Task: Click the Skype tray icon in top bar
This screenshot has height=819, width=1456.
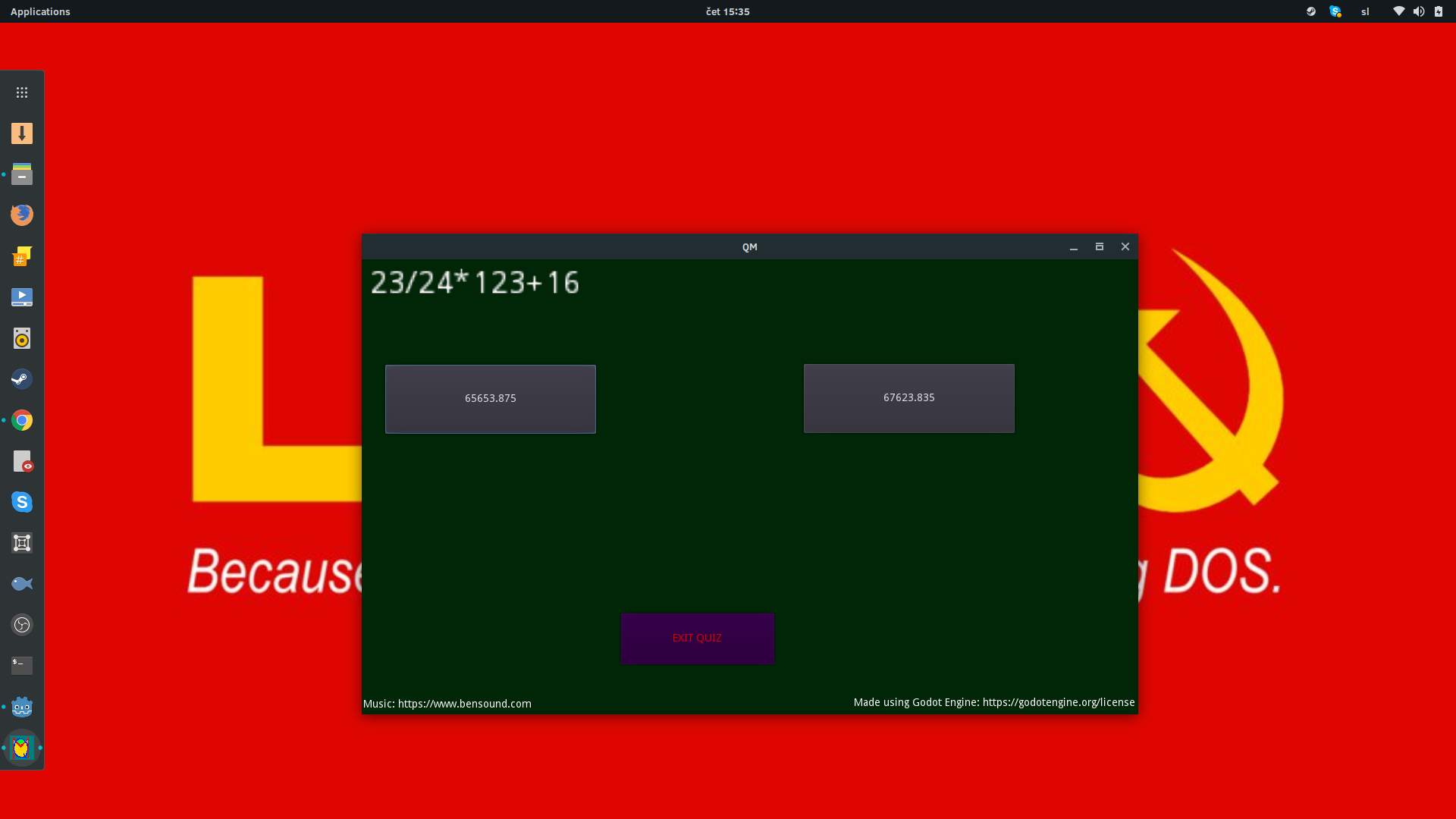Action: [1335, 11]
